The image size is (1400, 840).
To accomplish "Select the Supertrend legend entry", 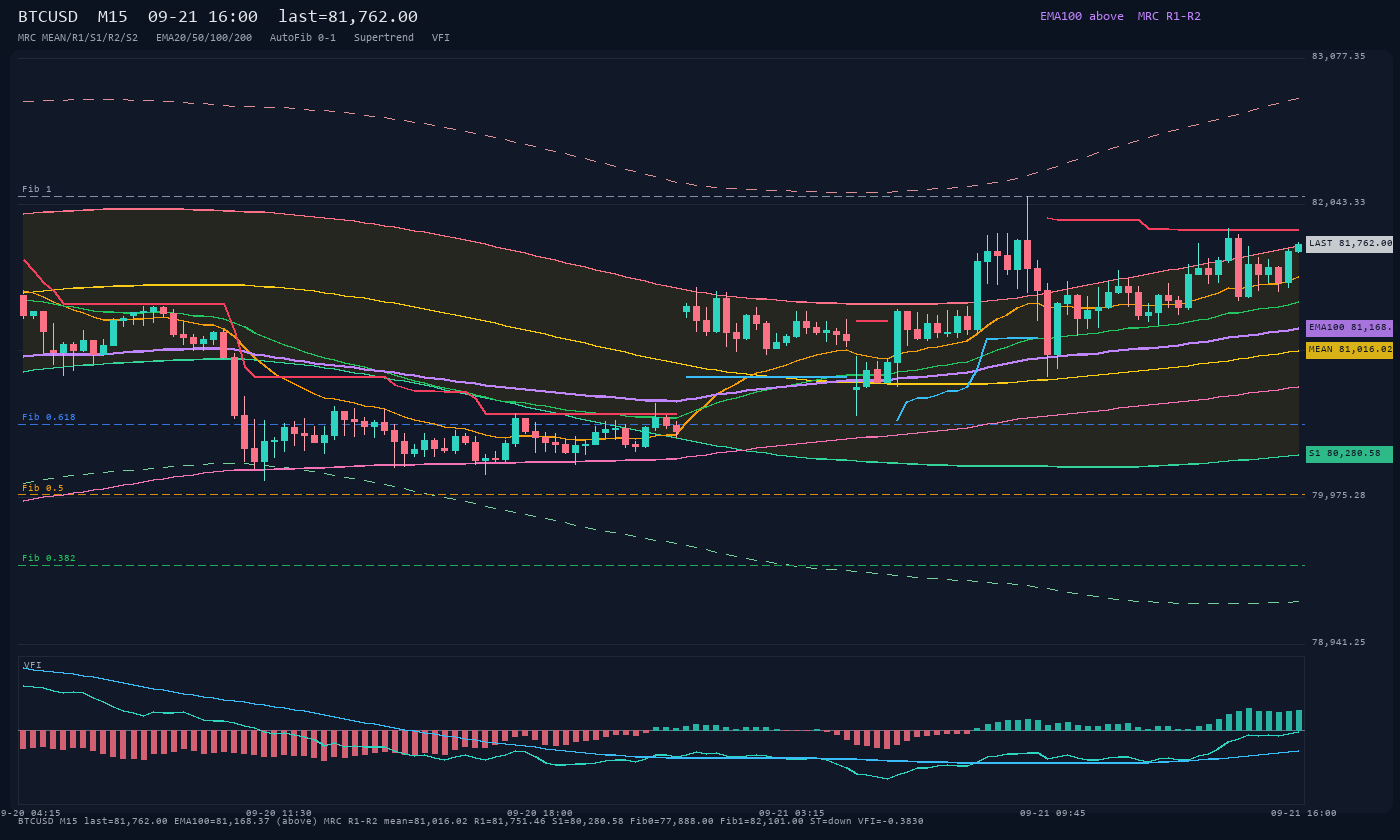I will [384, 38].
